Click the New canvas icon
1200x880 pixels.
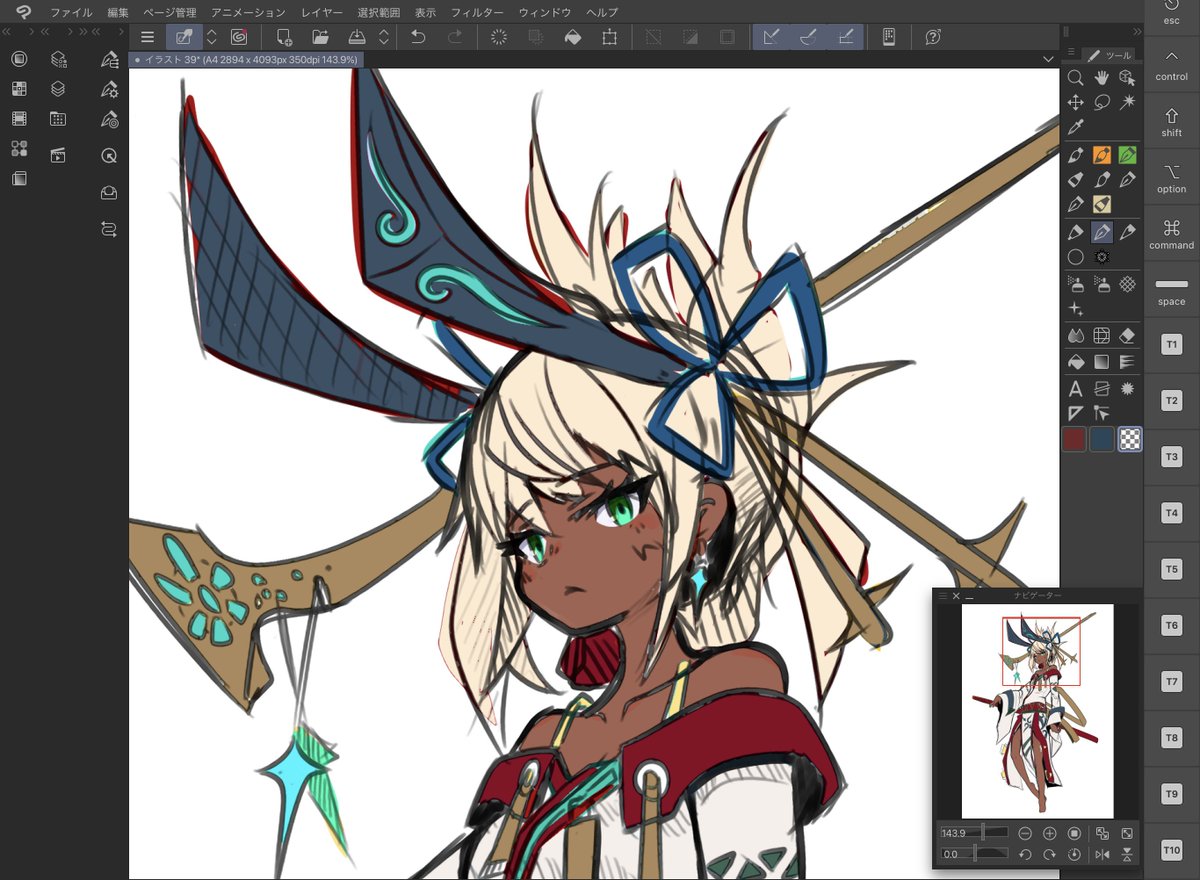point(284,37)
